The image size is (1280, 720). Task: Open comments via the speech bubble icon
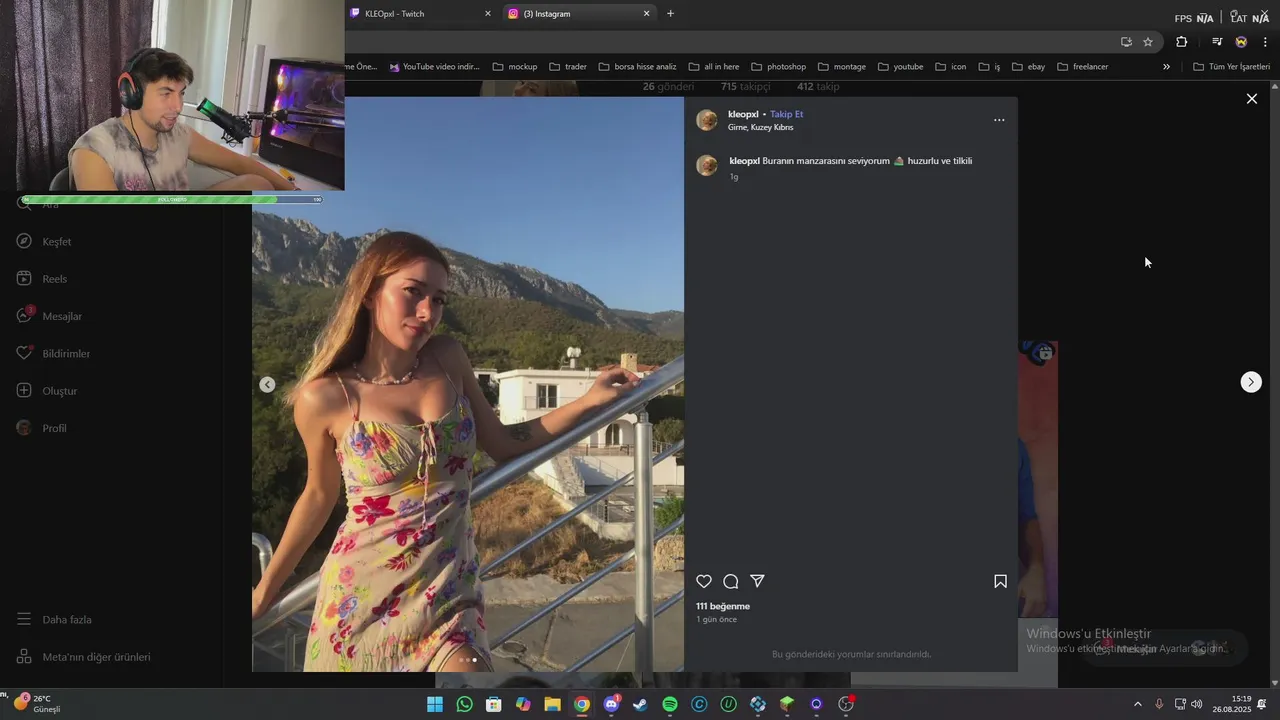731,582
